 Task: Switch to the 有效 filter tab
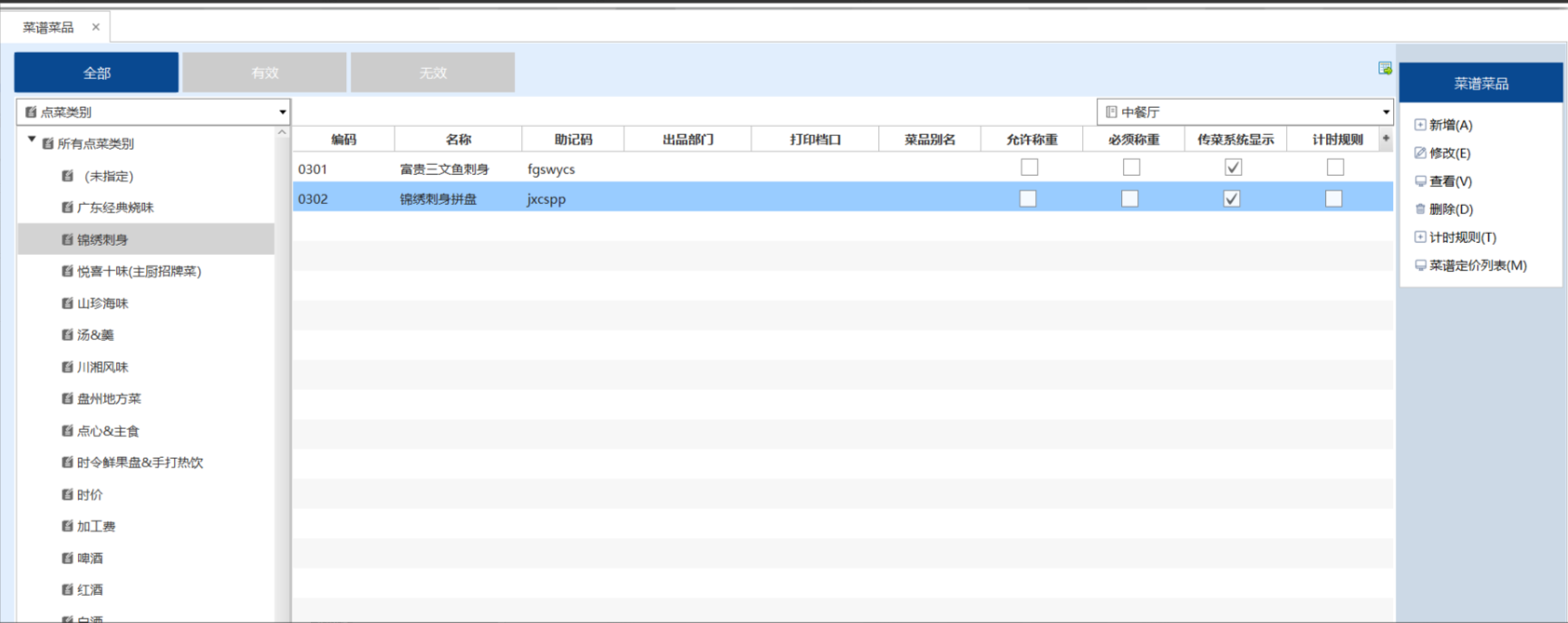point(265,73)
